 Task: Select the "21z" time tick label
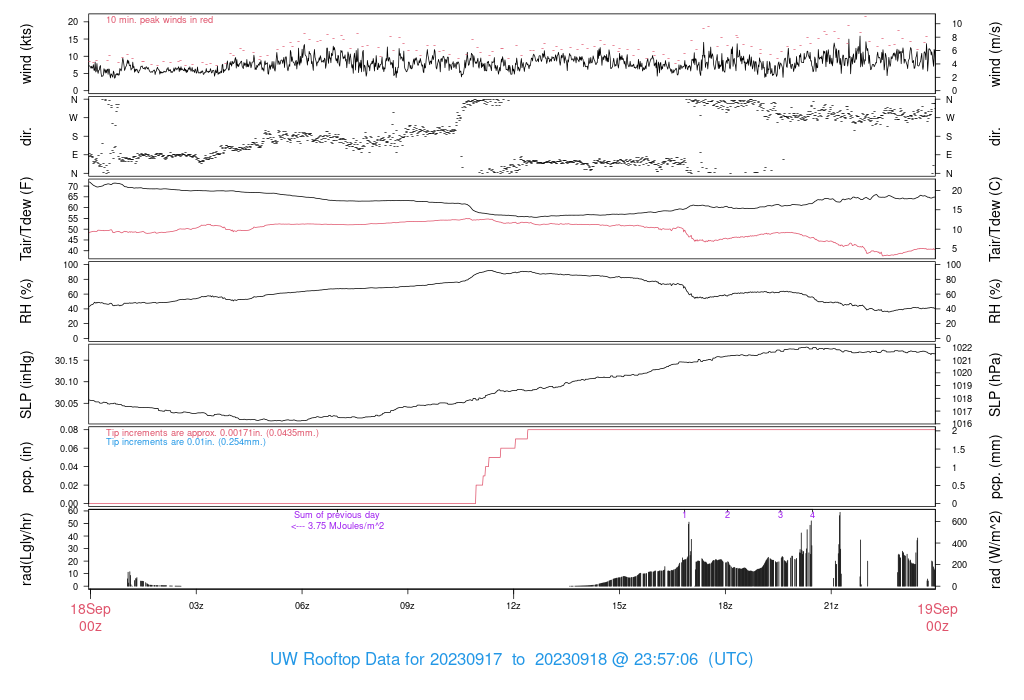point(831,606)
